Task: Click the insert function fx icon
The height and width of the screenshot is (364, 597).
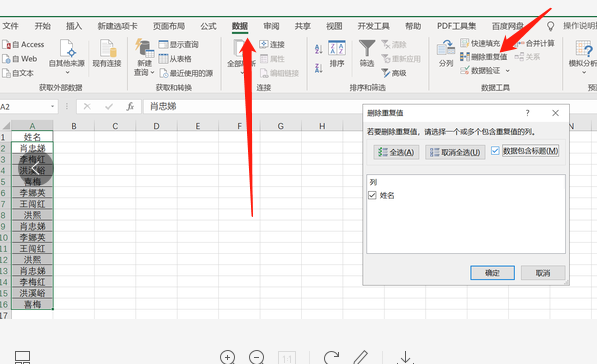Action: tap(130, 107)
